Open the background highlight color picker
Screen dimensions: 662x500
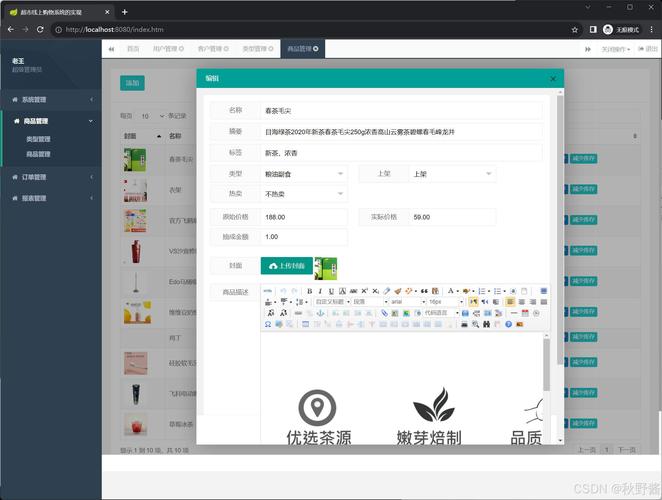pos(466,291)
